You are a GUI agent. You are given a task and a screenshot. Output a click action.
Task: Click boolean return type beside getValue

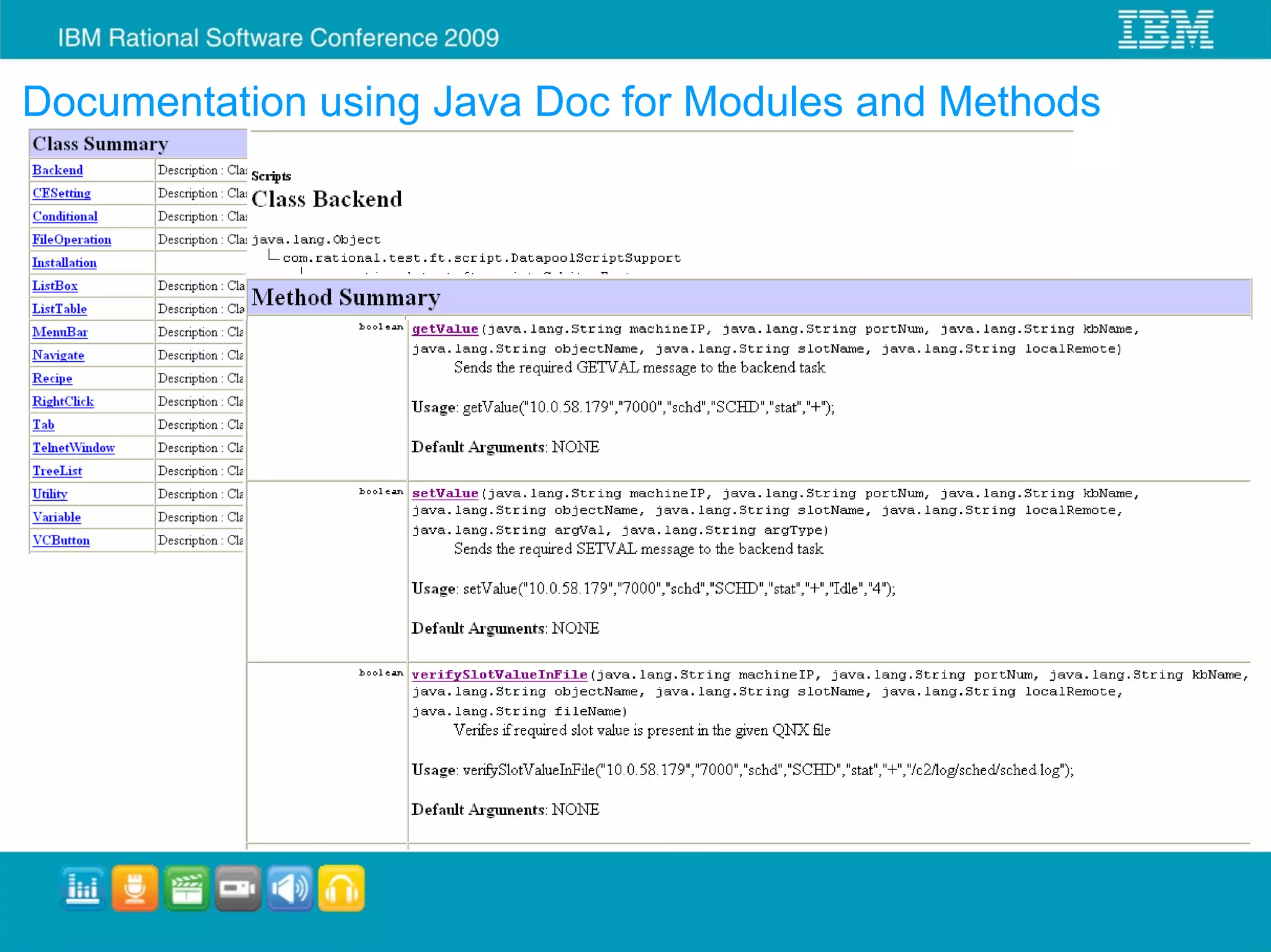coord(381,327)
